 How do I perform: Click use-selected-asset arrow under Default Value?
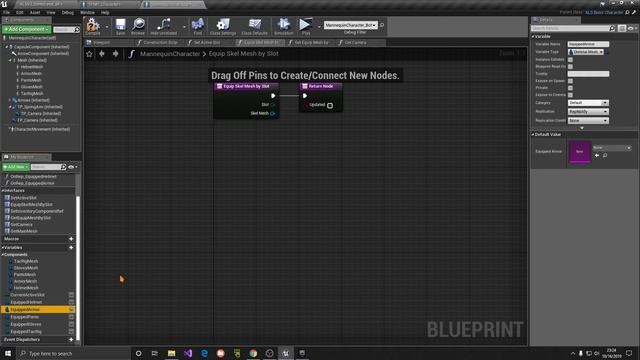597,156
